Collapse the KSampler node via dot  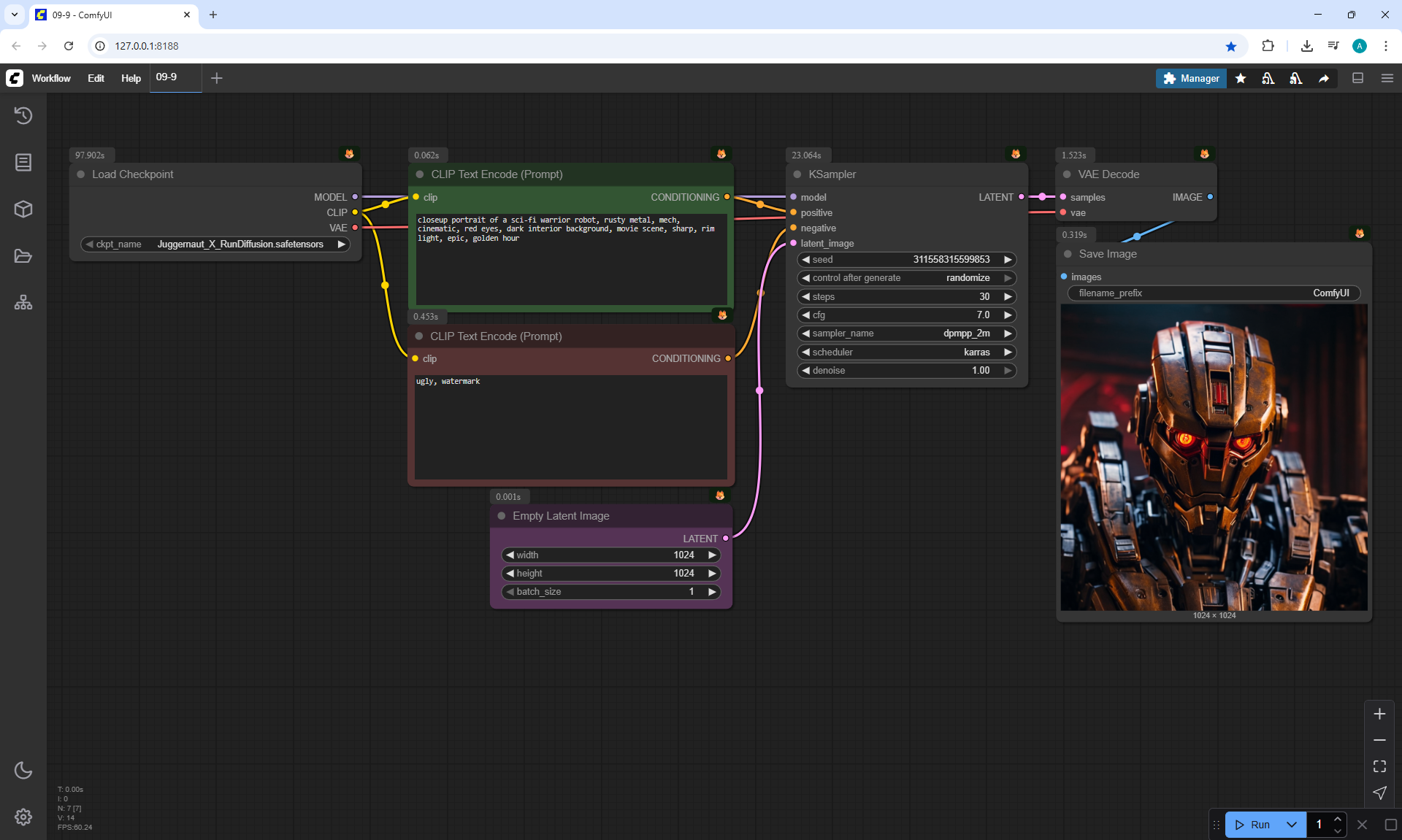[x=797, y=174]
